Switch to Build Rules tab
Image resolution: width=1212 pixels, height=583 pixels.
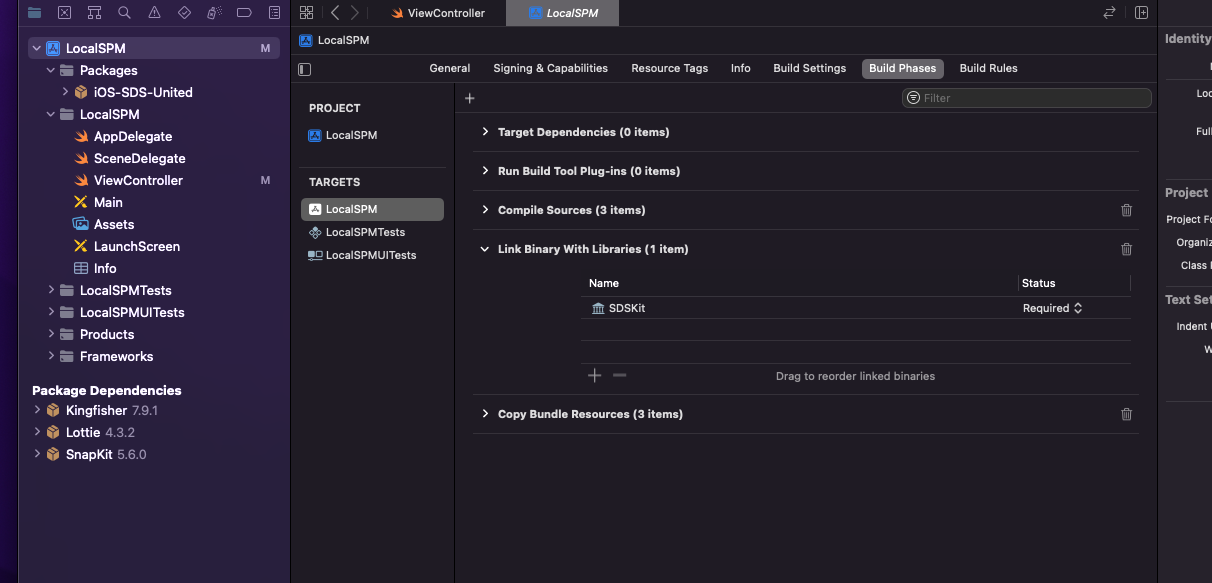click(x=988, y=68)
